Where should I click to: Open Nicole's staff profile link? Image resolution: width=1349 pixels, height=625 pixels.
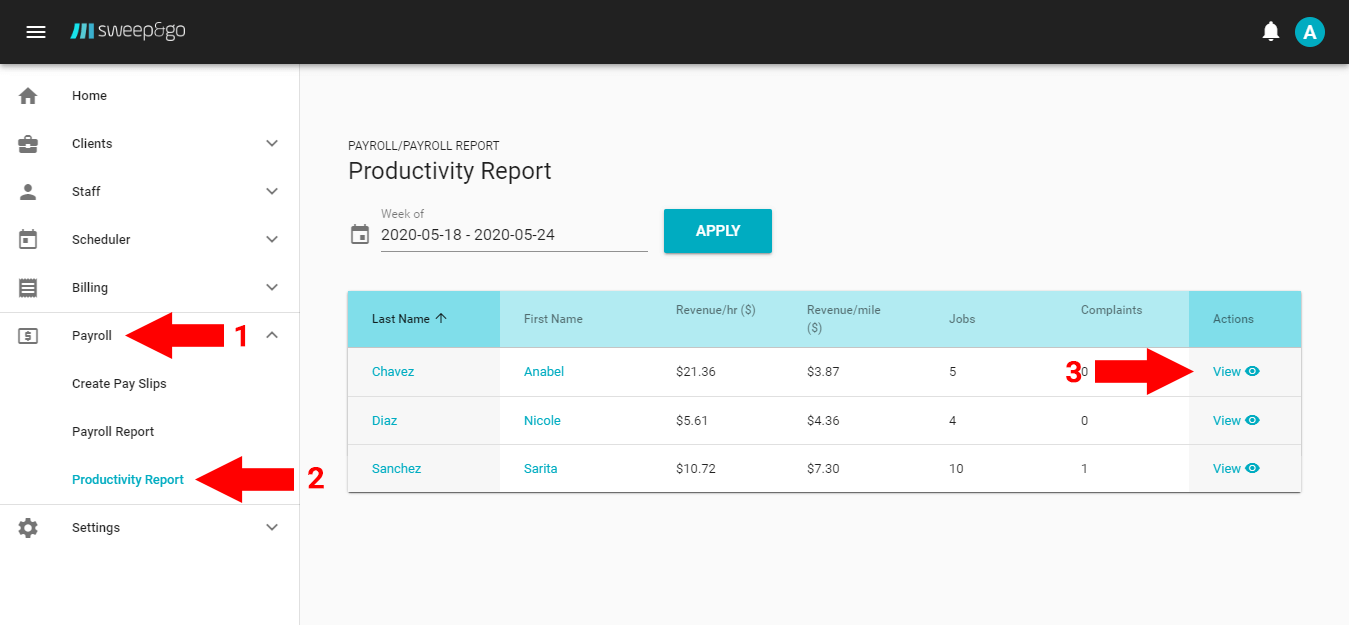(542, 421)
